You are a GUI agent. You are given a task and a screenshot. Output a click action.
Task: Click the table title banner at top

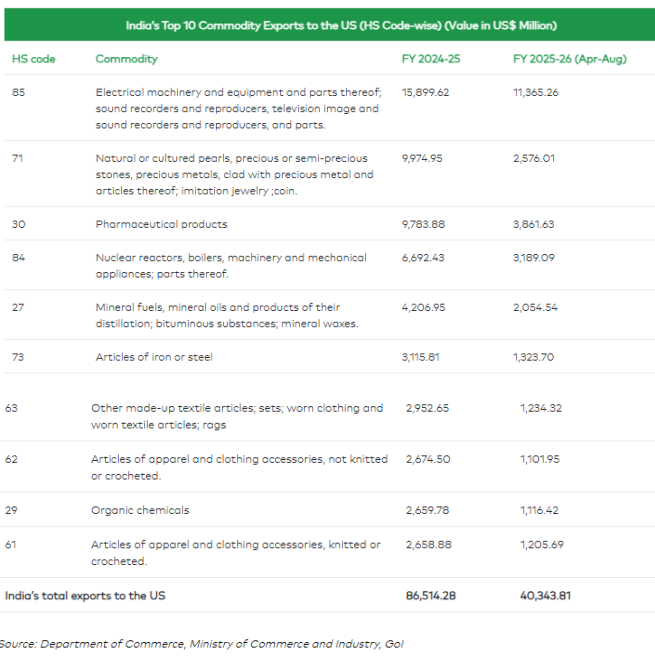(x=327, y=25)
